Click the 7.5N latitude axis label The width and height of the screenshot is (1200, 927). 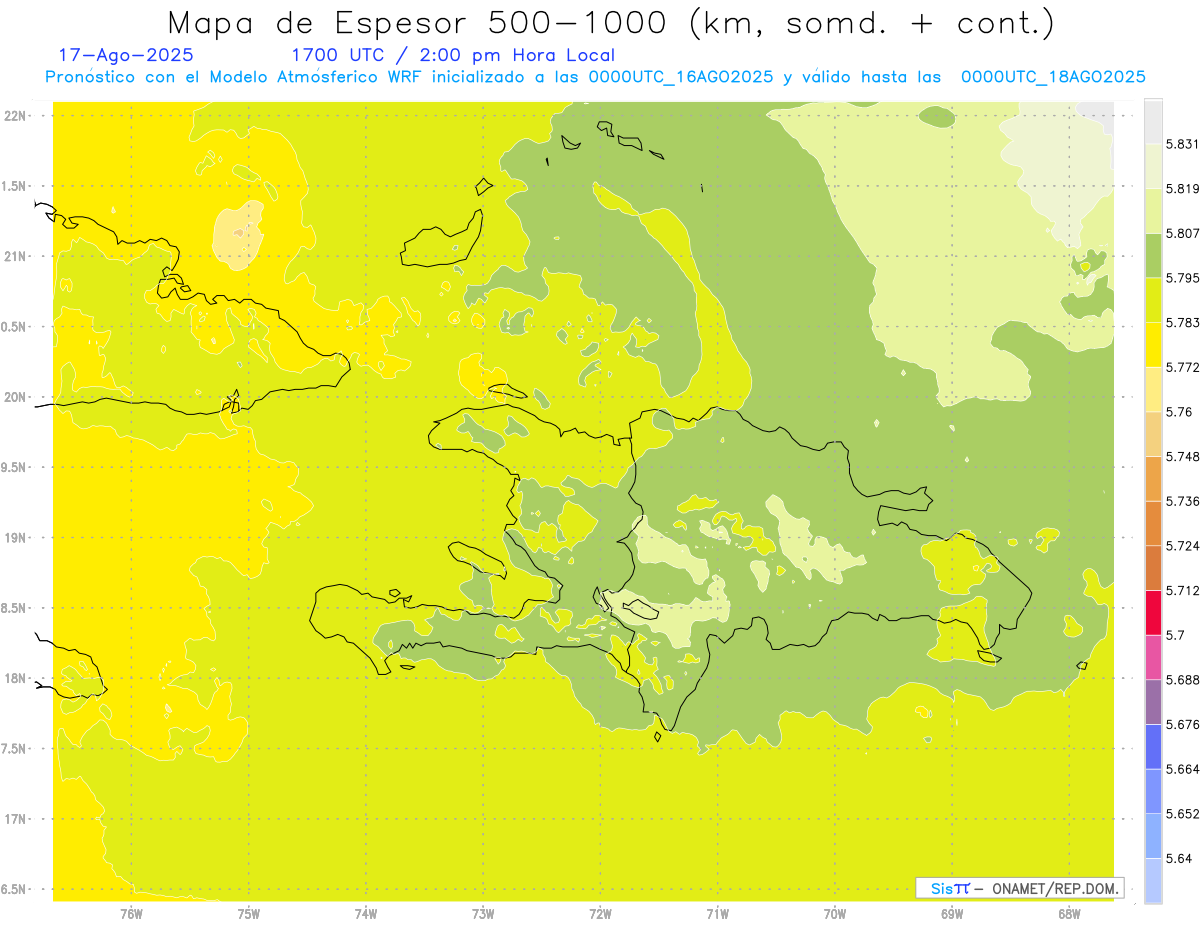[x=14, y=749]
